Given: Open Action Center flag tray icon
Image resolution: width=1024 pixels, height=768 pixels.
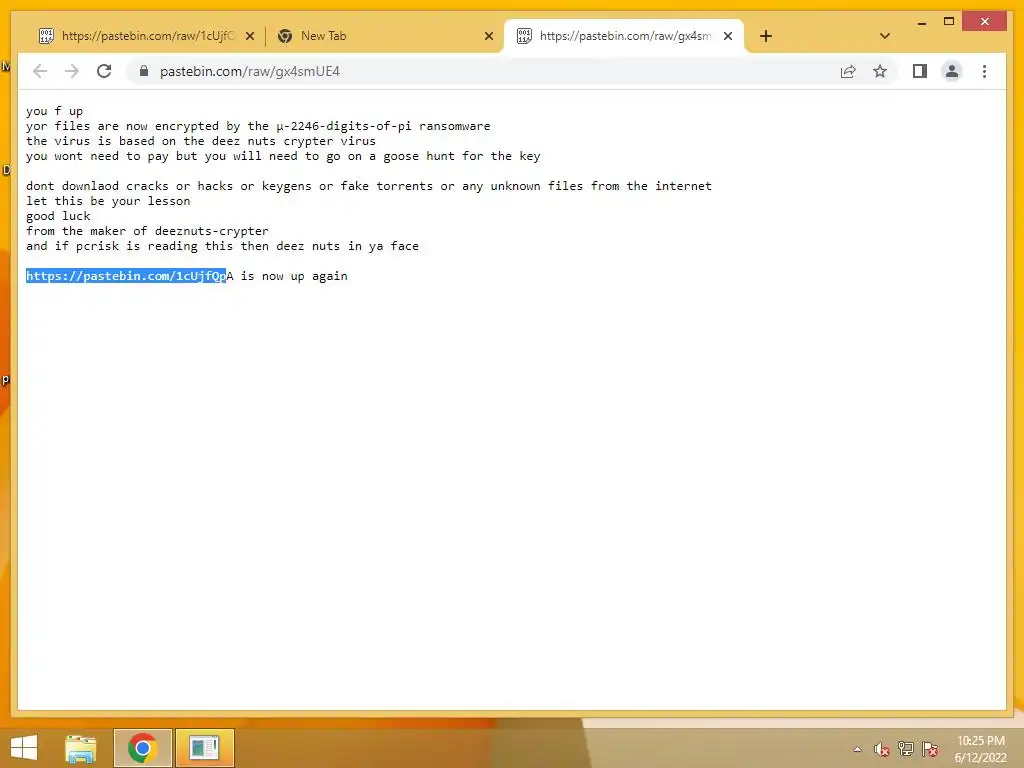Looking at the screenshot, I should [930, 749].
